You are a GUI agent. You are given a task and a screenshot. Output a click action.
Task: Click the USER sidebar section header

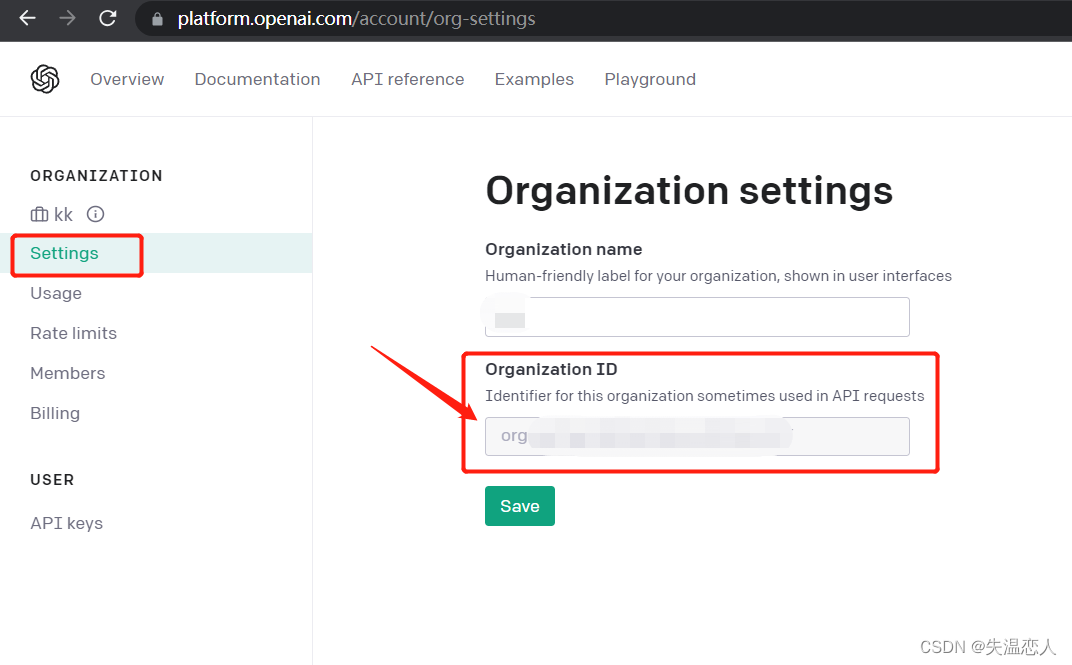52,480
